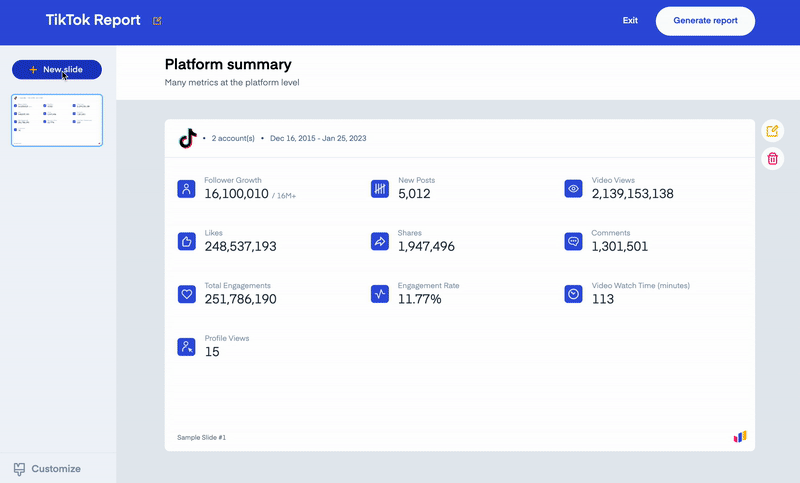This screenshot has width=800, height=483.
Task: Click the '/ 16M+' total followers text
Action: pyautogui.click(x=284, y=196)
